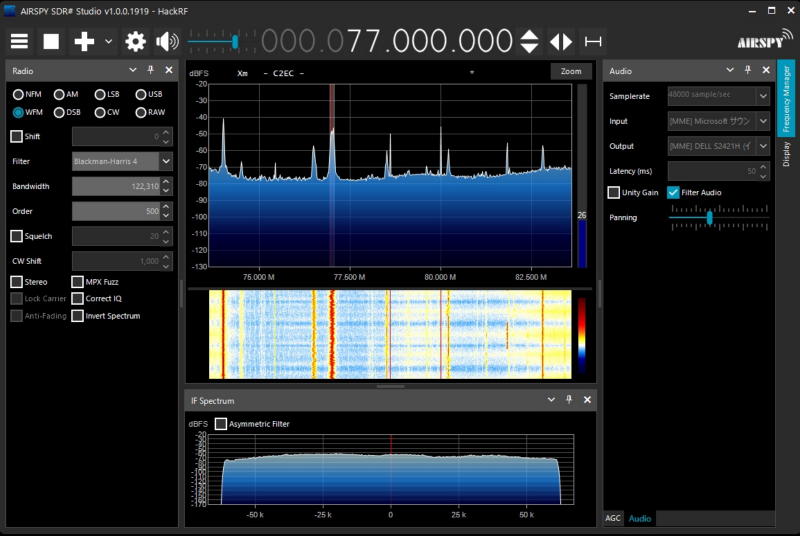Select the RAW mode radio button

(141, 112)
